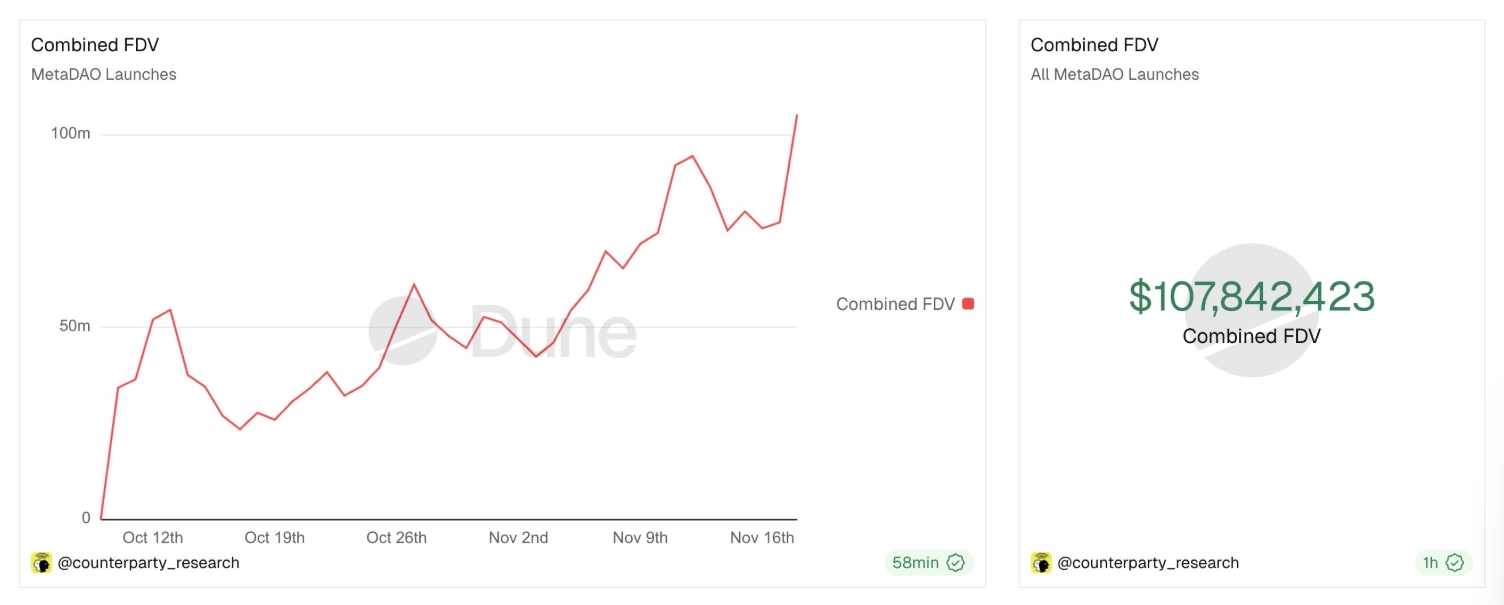The height and width of the screenshot is (605, 1504).
Task: Click the counterparty_research avatar icon on left chart
Action: tap(41, 563)
